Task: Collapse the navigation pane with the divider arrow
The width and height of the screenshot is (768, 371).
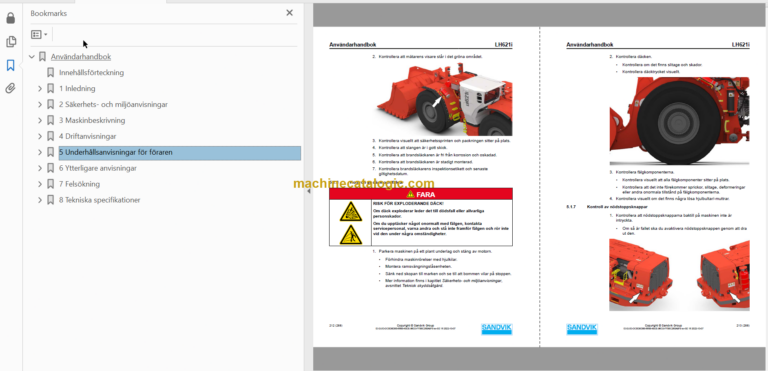Action: (309, 192)
